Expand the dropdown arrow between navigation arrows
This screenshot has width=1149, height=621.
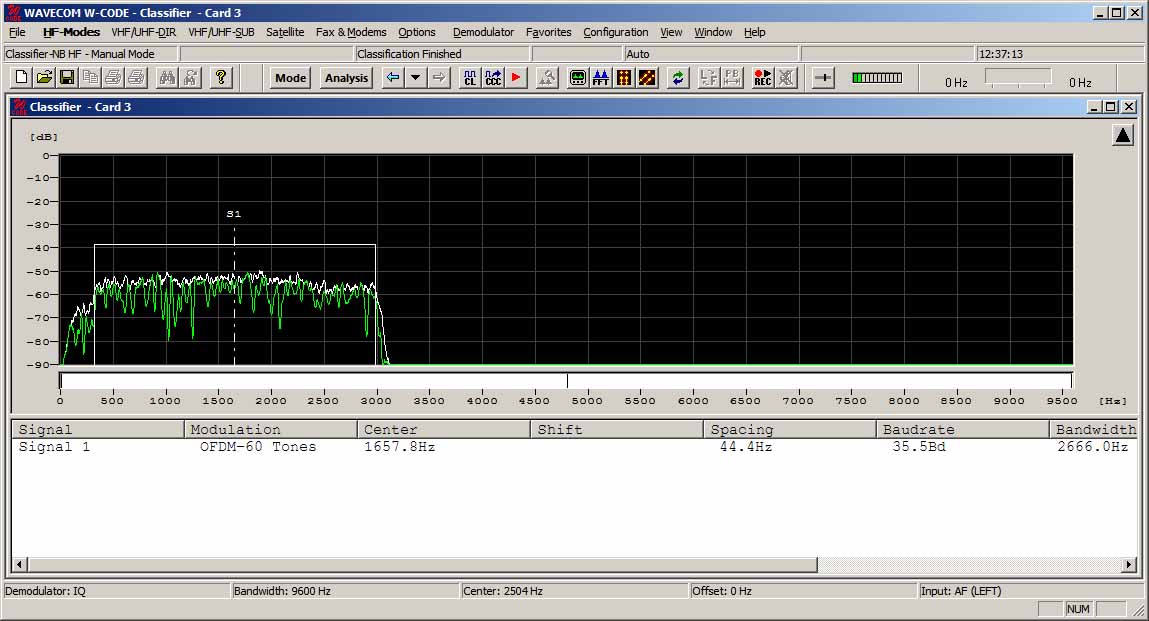pyautogui.click(x=415, y=78)
